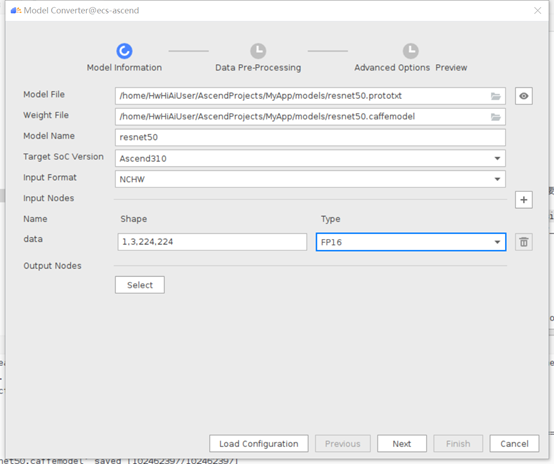Image resolution: width=554 pixels, height=464 pixels.
Task: Click the Name column header
Action: point(35,219)
